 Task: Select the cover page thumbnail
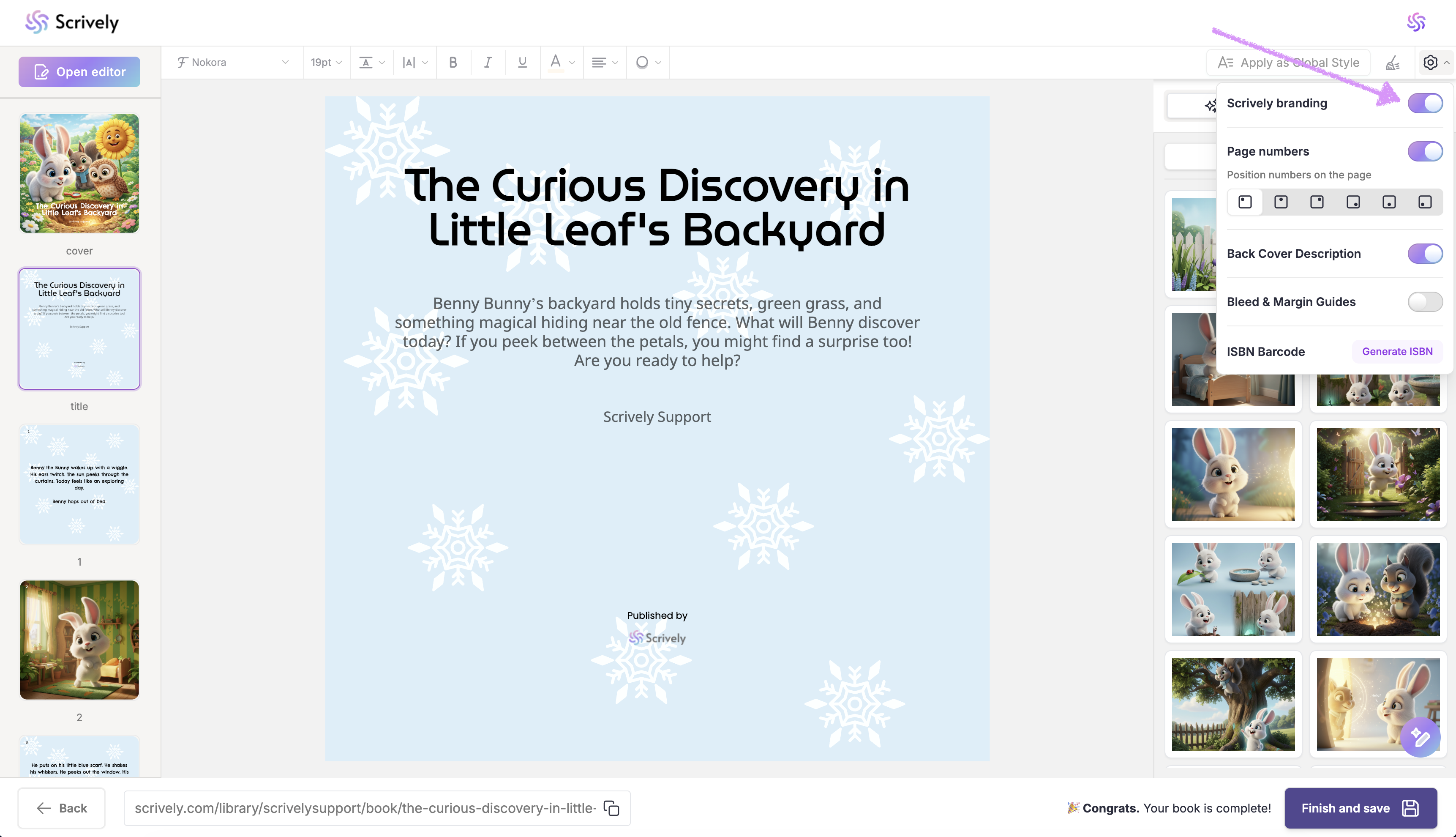79,173
